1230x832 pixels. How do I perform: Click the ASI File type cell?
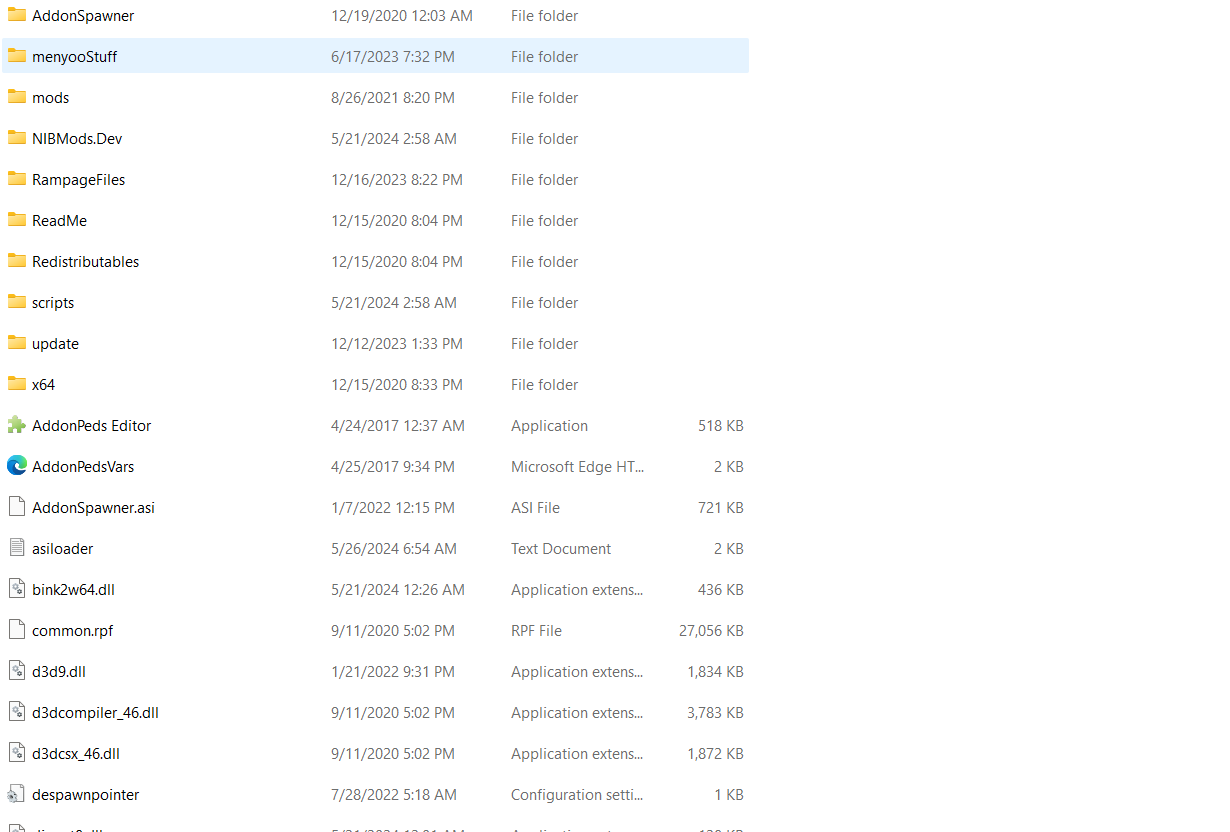point(535,508)
